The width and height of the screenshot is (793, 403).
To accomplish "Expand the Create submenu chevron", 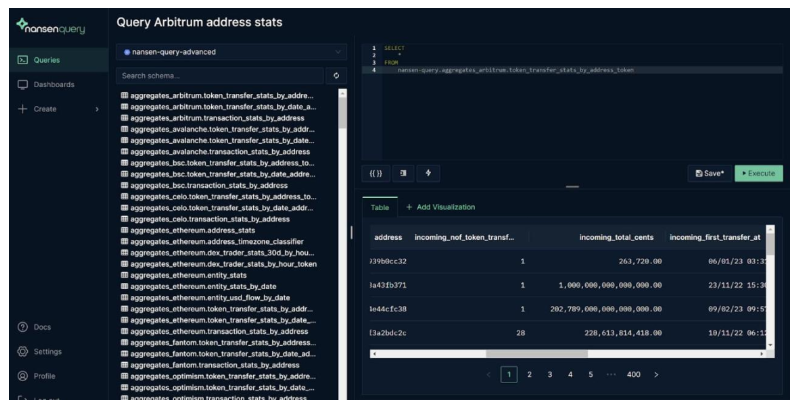I will (x=97, y=109).
